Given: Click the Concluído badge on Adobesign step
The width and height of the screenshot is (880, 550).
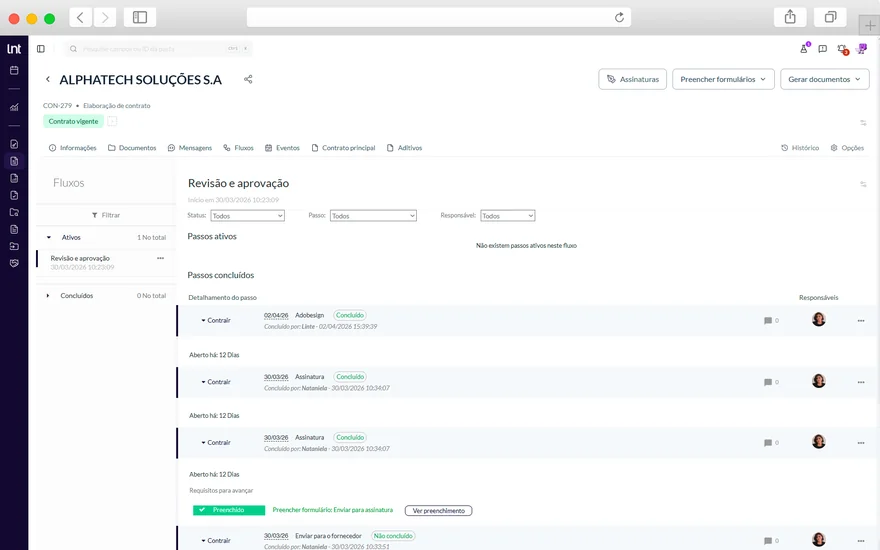Looking at the screenshot, I should click(350, 315).
